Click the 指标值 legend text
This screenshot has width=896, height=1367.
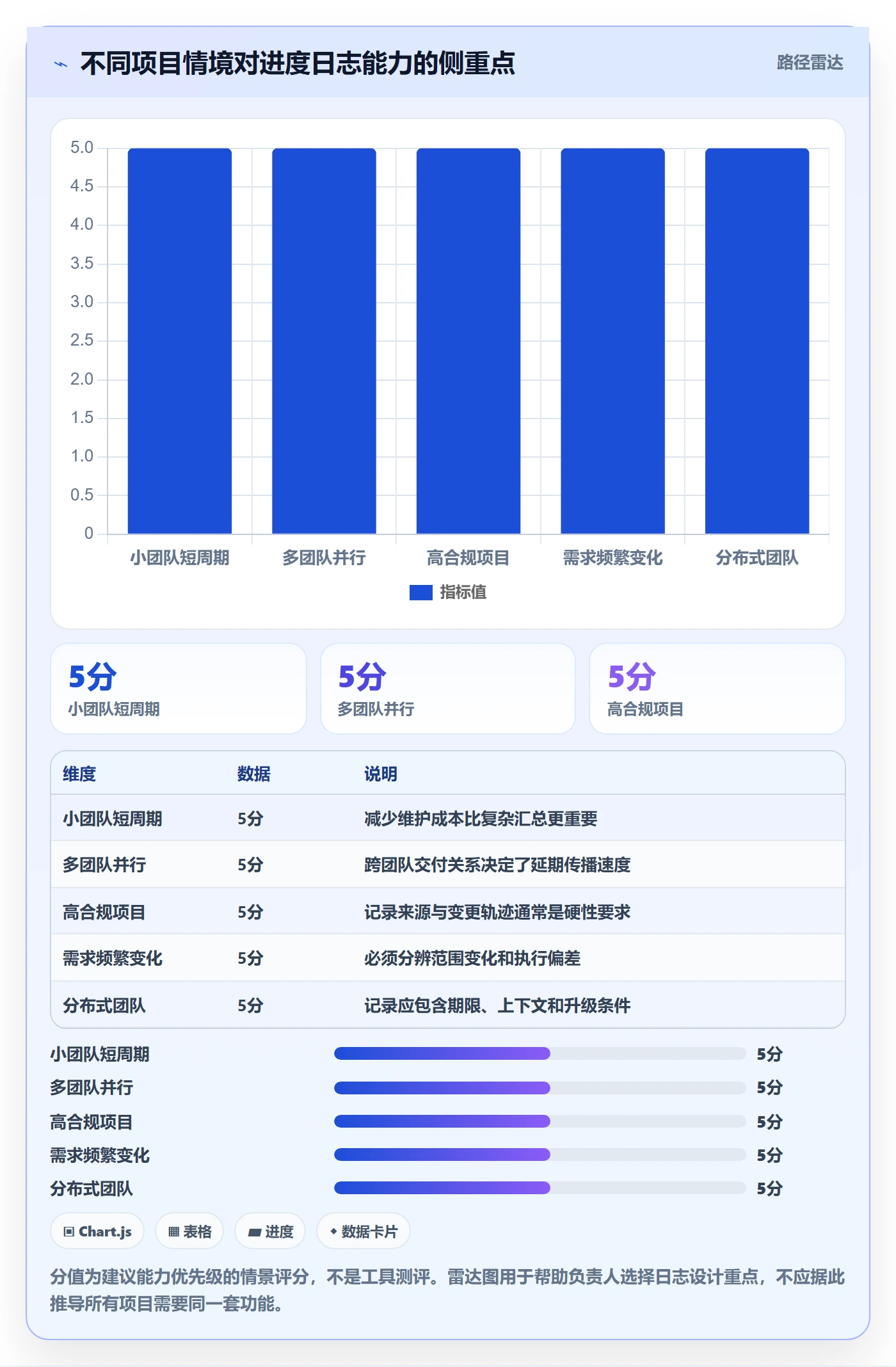[463, 593]
